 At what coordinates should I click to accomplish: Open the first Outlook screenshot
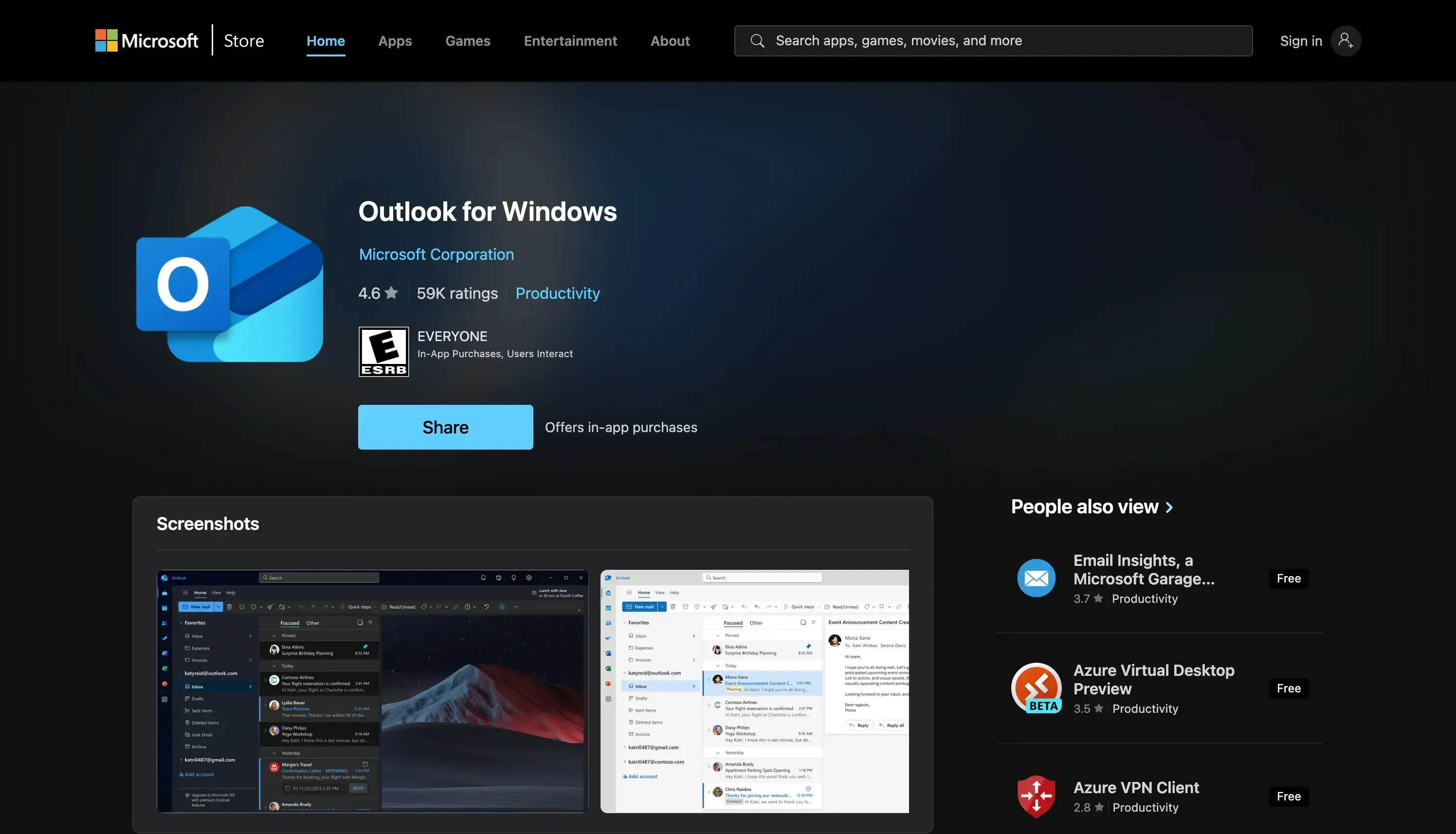coord(372,691)
